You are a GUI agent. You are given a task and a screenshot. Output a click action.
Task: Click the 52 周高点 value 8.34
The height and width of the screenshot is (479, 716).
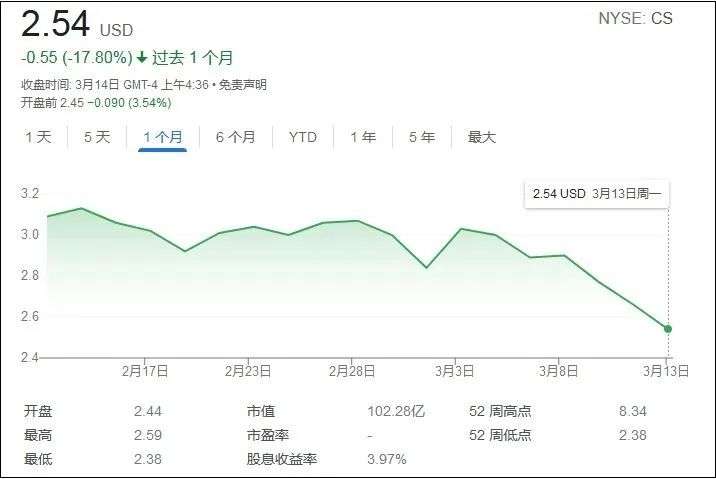[632, 410]
